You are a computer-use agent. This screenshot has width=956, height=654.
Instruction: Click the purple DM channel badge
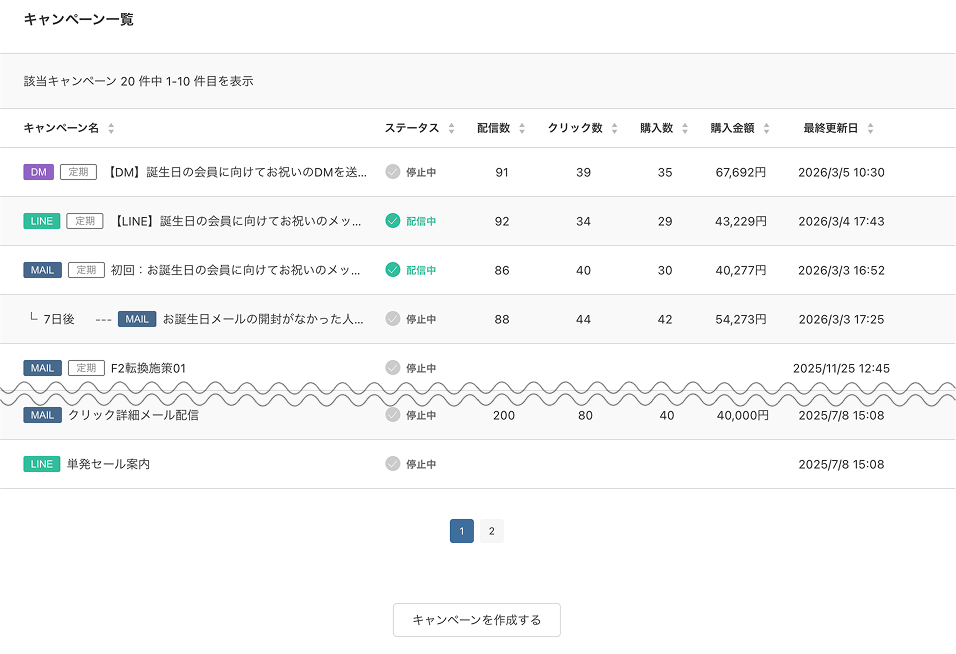(x=38, y=172)
